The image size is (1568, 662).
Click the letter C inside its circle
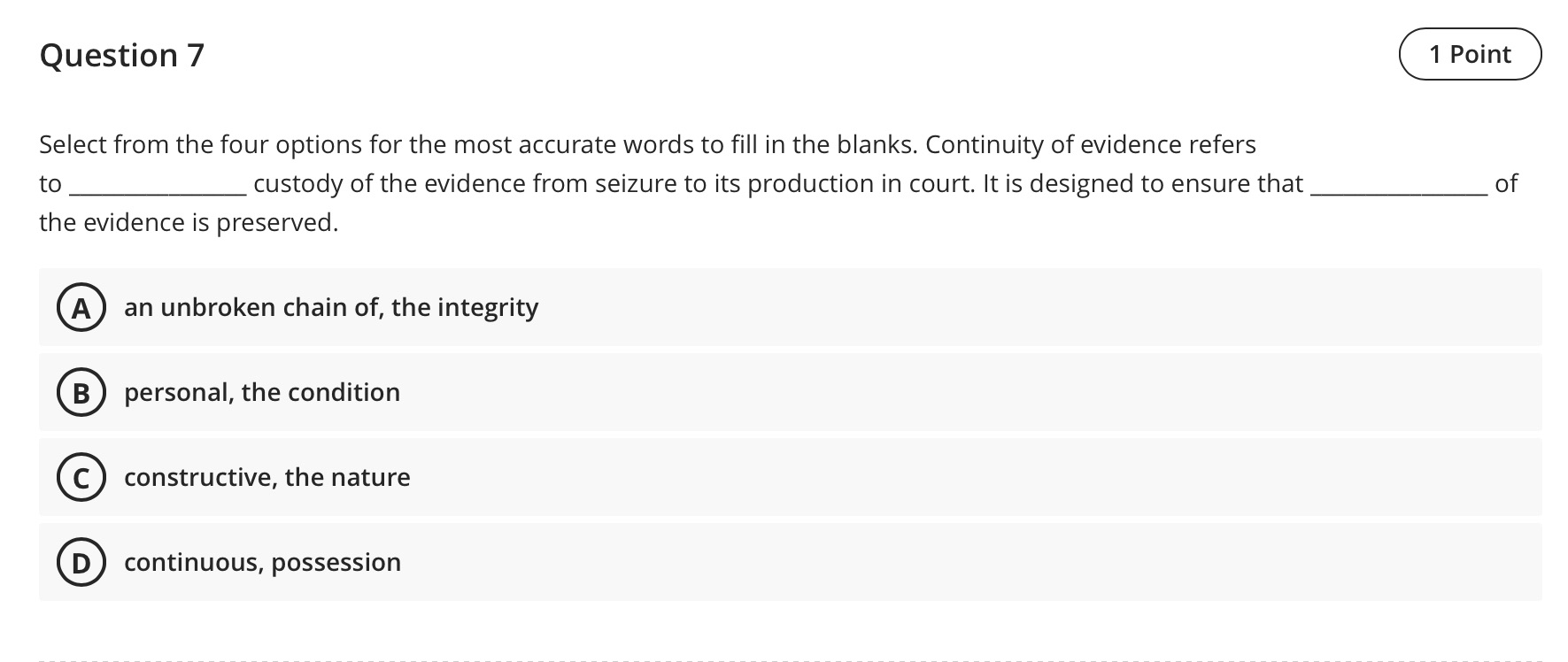click(x=81, y=478)
